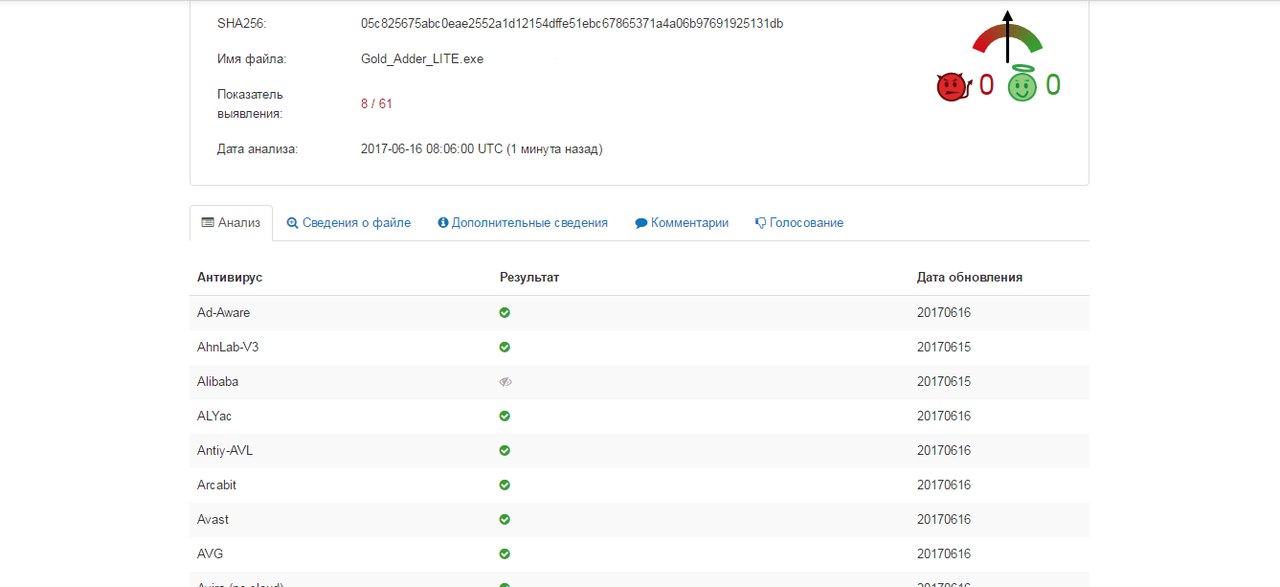Screen dimensions: 1280x587
Task: Click the green checkmark for ALYac
Action: tap(505, 416)
